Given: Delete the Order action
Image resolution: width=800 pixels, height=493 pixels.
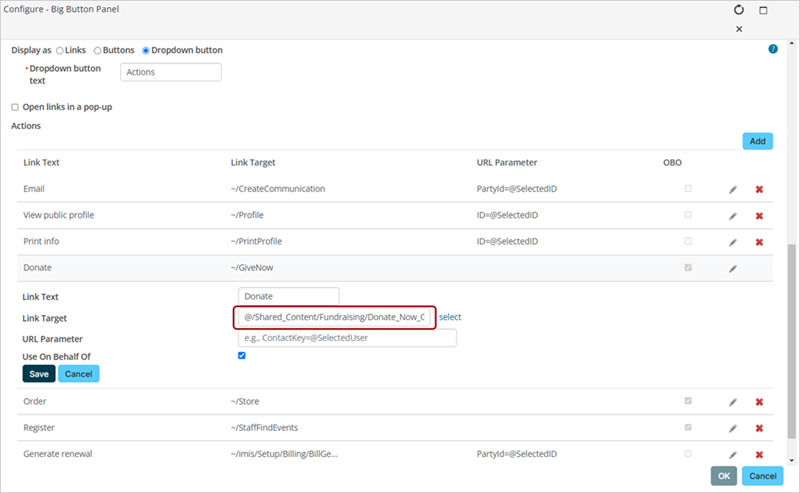Looking at the screenshot, I should [759, 402].
